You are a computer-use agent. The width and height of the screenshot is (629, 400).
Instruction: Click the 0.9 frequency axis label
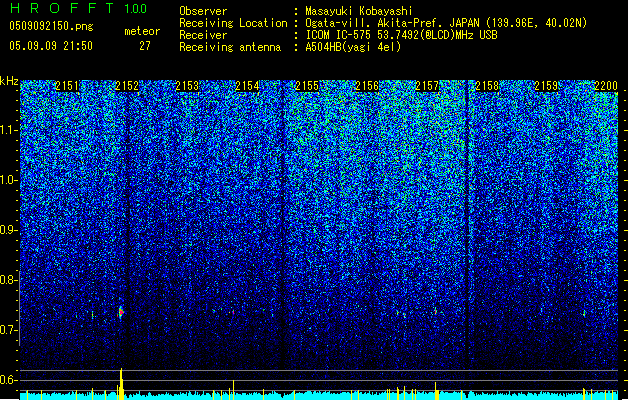tap(9, 230)
